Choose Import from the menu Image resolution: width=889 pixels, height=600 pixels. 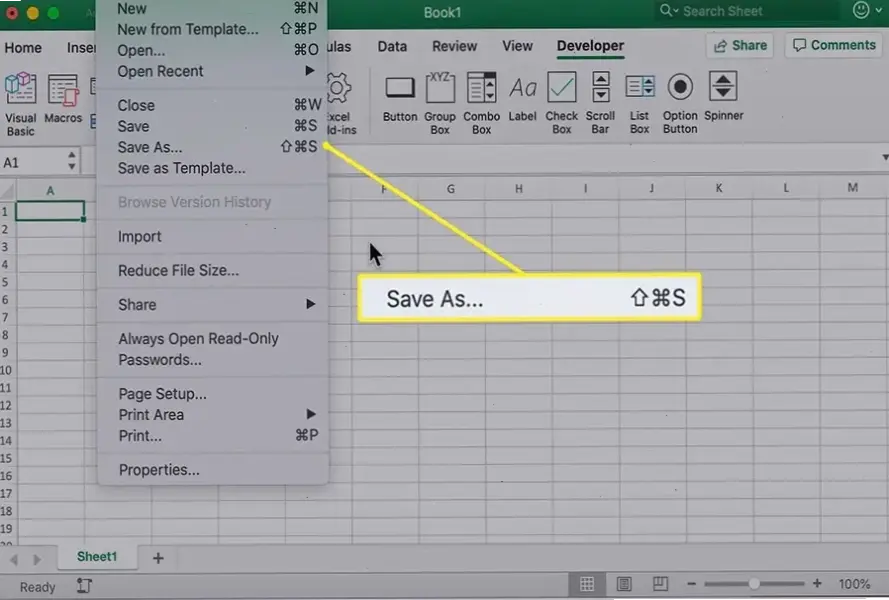click(x=212, y=236)
